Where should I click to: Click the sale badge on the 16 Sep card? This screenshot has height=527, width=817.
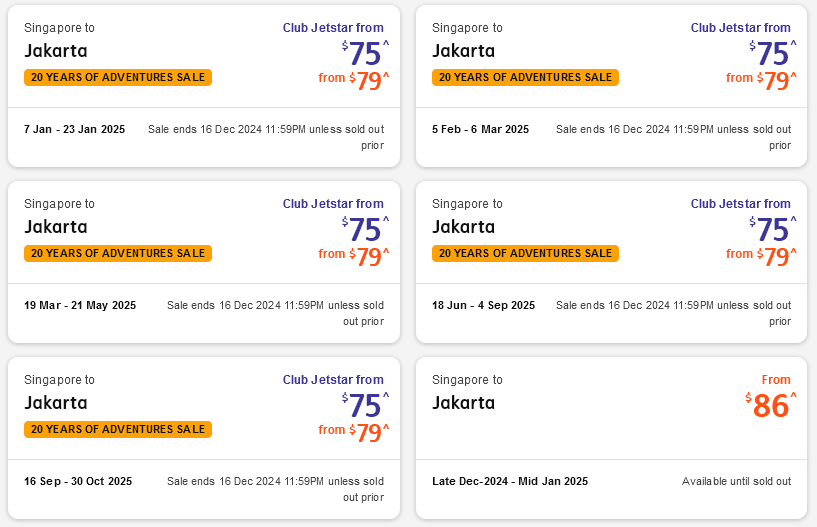click(x=118, y=429)
